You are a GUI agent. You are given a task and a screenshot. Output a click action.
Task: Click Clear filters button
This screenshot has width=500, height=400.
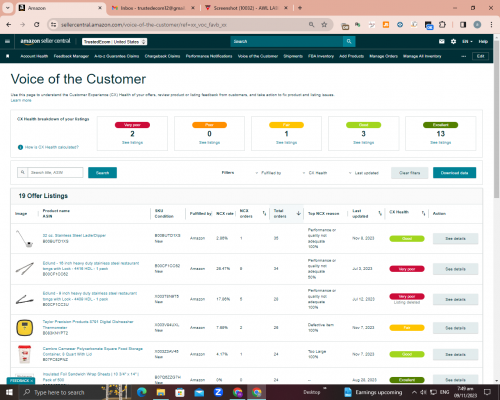click(x=410, y=173)
